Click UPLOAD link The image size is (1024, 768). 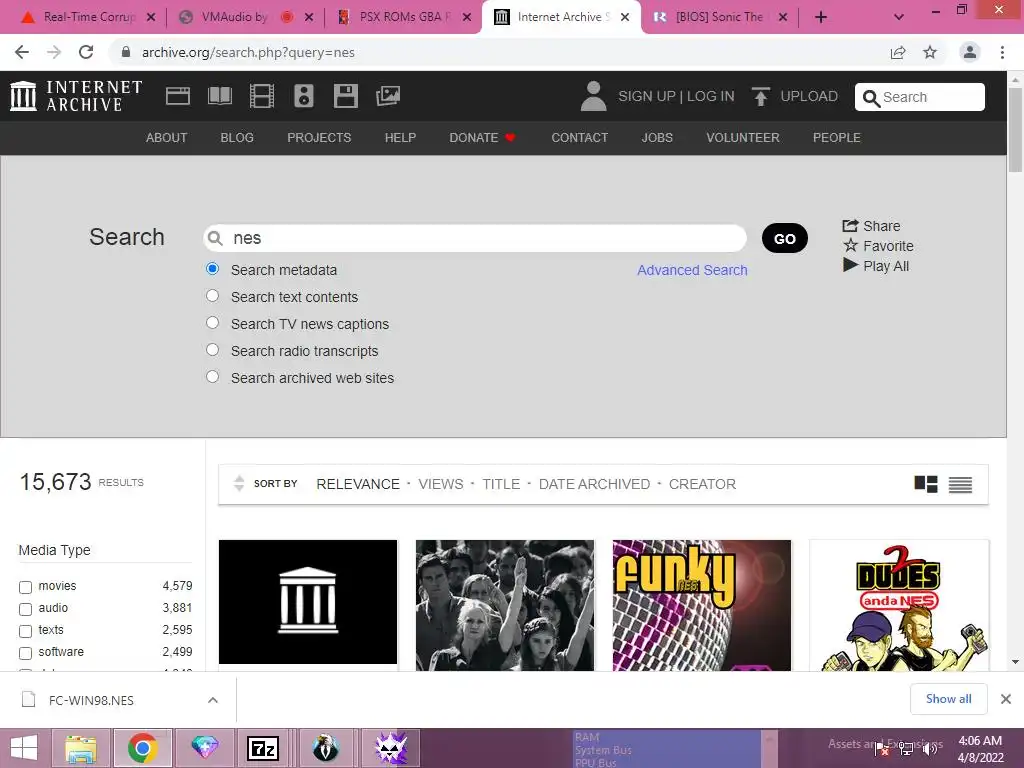[x=809, y=96]
